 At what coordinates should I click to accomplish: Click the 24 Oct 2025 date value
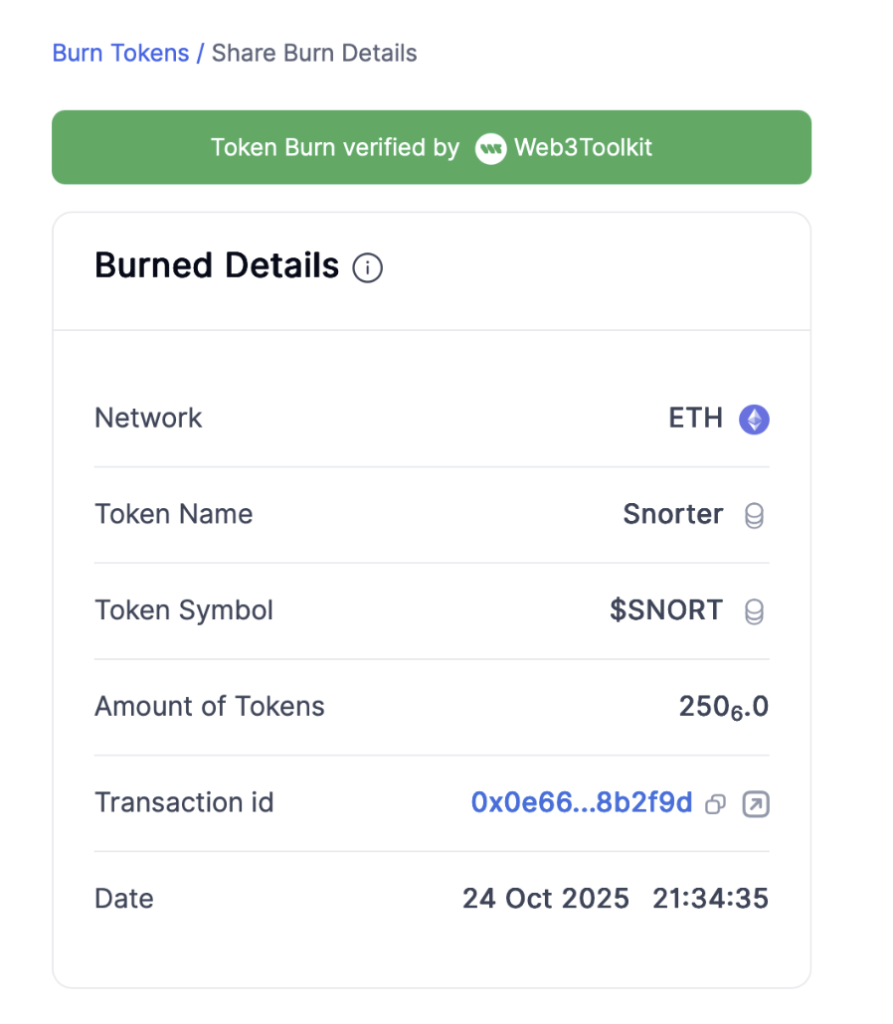point(545,898)
